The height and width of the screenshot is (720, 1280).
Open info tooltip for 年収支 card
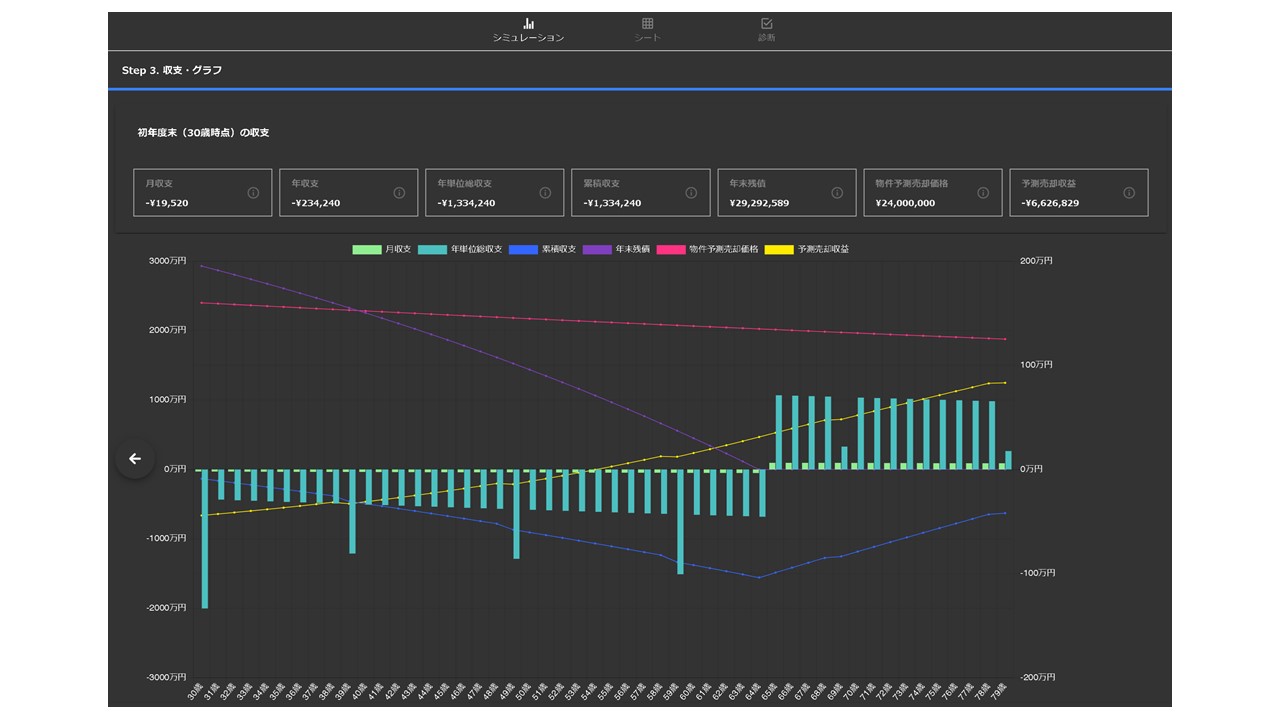(399, 193)
